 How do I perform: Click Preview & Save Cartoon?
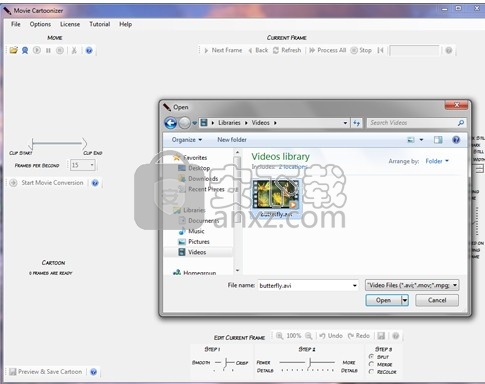[46, 372]
